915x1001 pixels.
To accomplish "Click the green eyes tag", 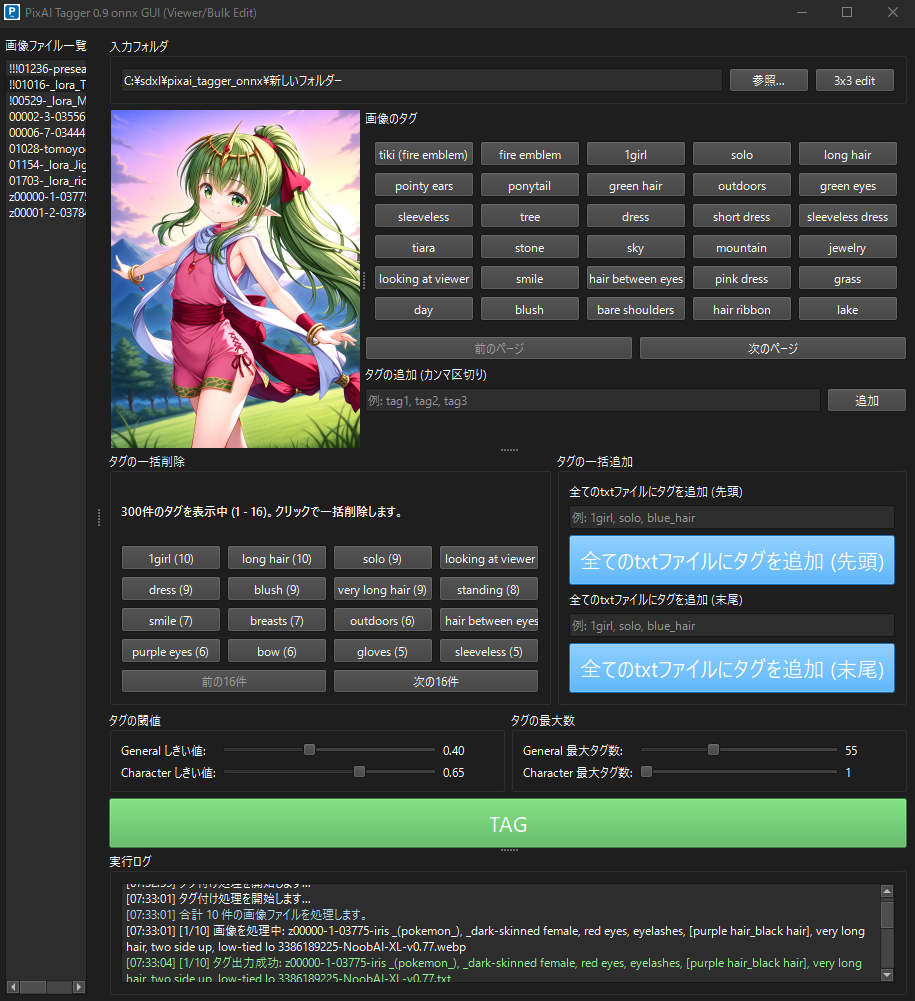I will [848, 186].
